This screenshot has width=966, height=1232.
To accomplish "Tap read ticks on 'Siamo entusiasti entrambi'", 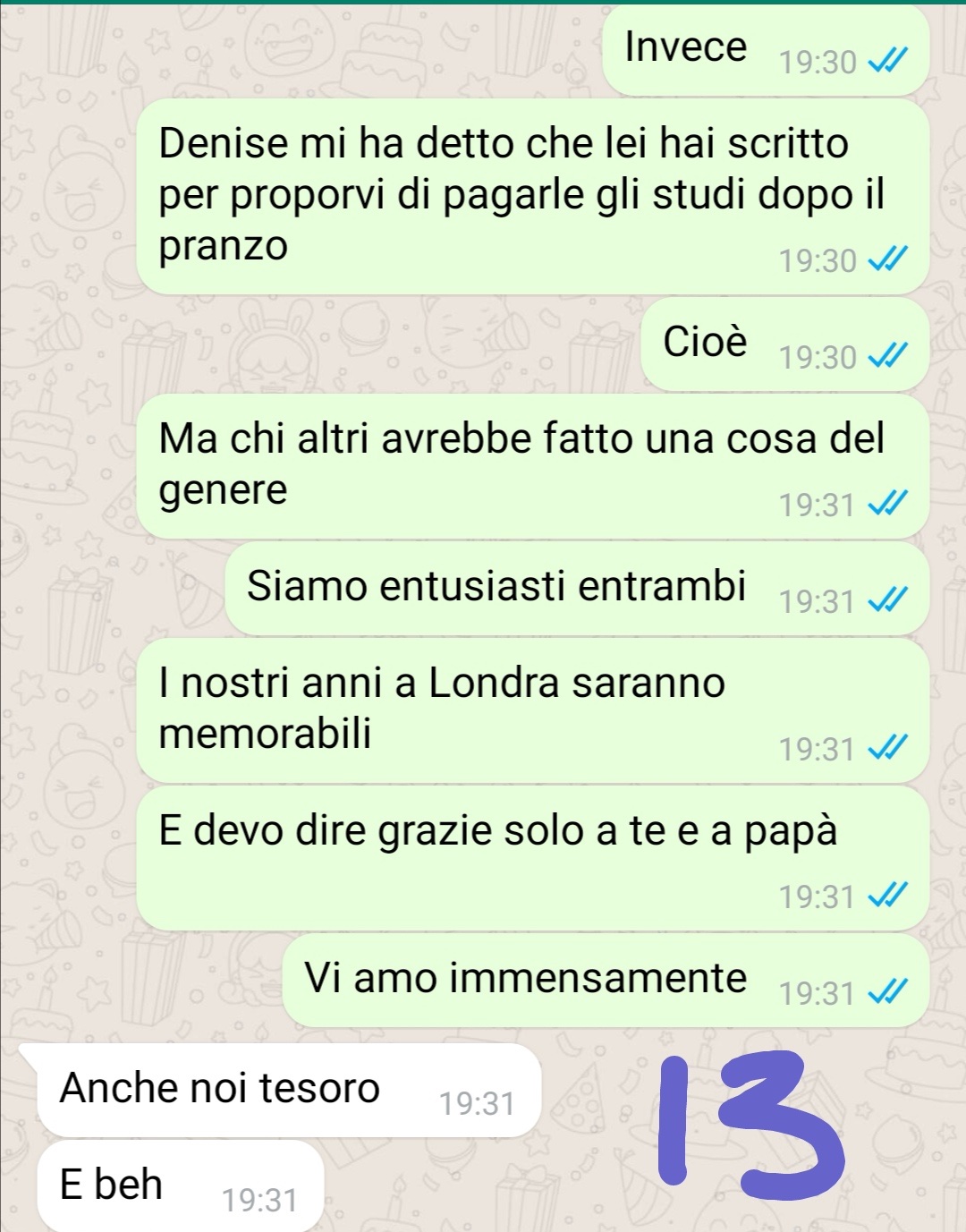I will pos(888,601).
